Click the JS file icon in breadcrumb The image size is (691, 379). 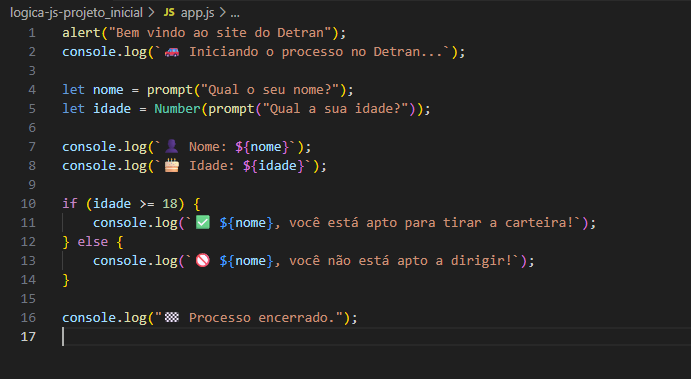(x=169, y=13)
